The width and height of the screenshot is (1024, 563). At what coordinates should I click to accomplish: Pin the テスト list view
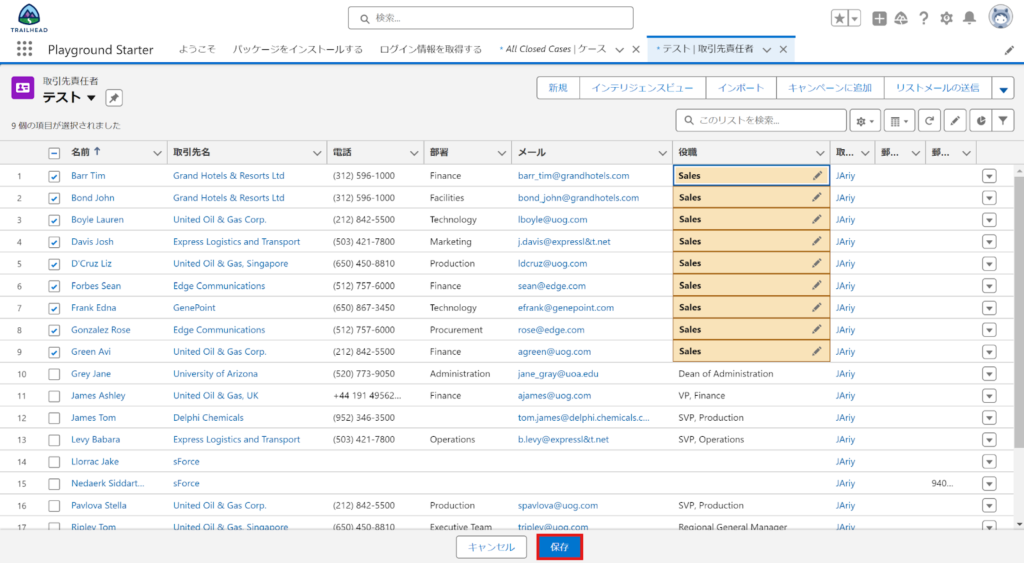click(114, 97)
